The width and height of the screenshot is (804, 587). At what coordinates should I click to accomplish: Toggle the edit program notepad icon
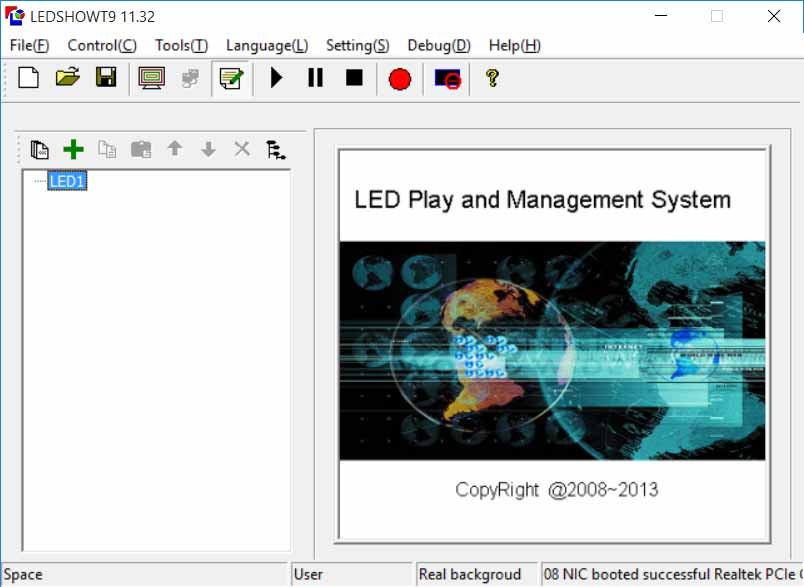click(231, 78)
